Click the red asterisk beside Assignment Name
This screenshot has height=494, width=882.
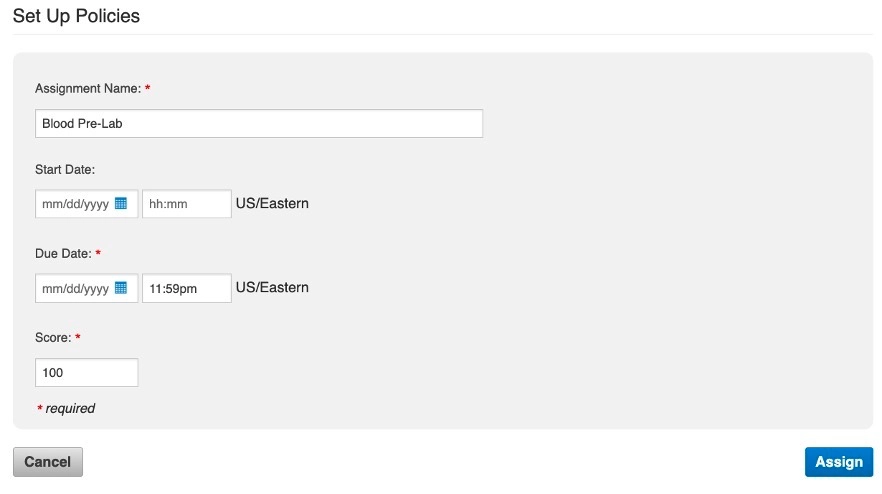click(x=147, y=88)
